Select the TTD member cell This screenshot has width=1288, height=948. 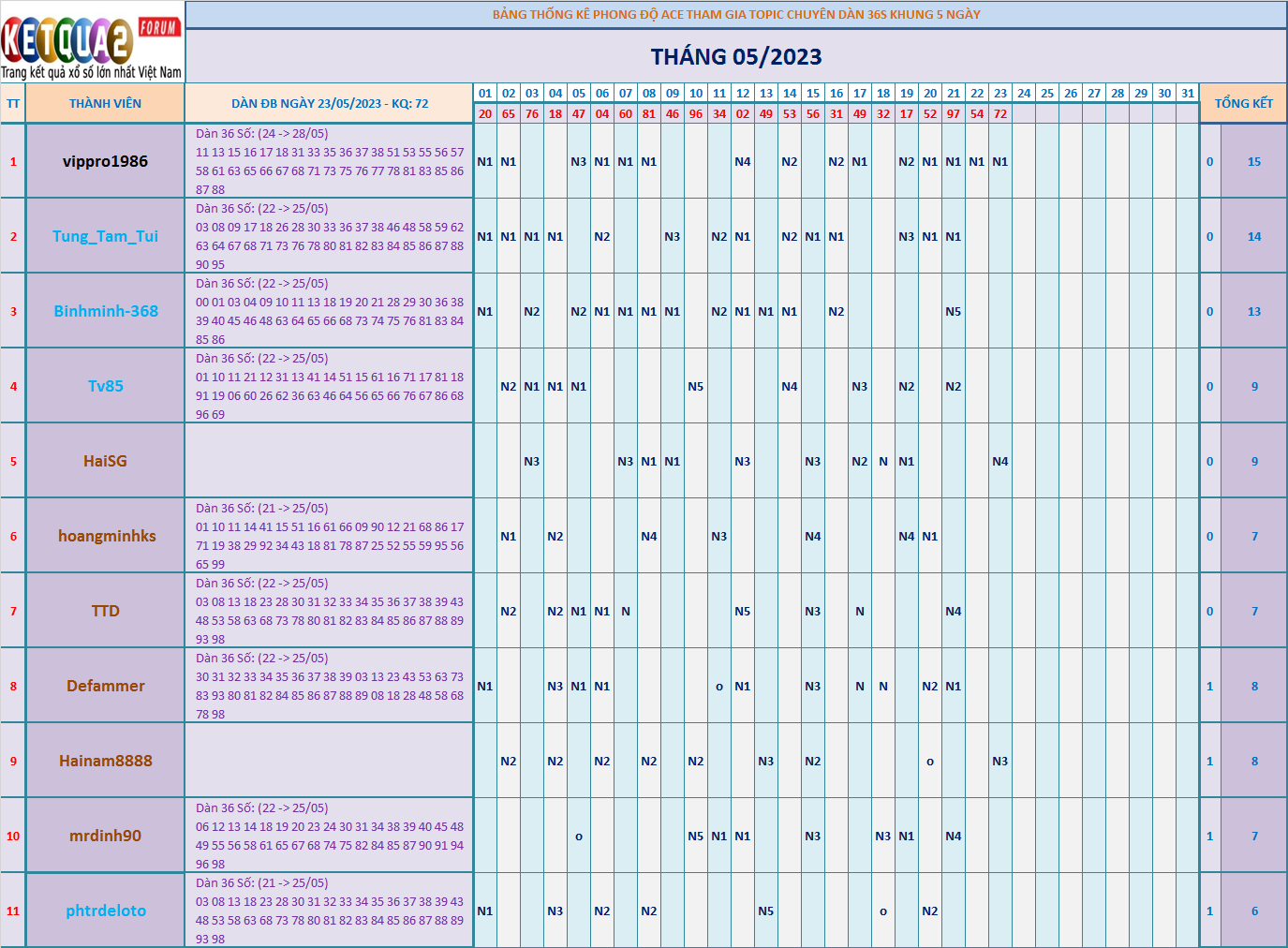[x=105, y=611]
